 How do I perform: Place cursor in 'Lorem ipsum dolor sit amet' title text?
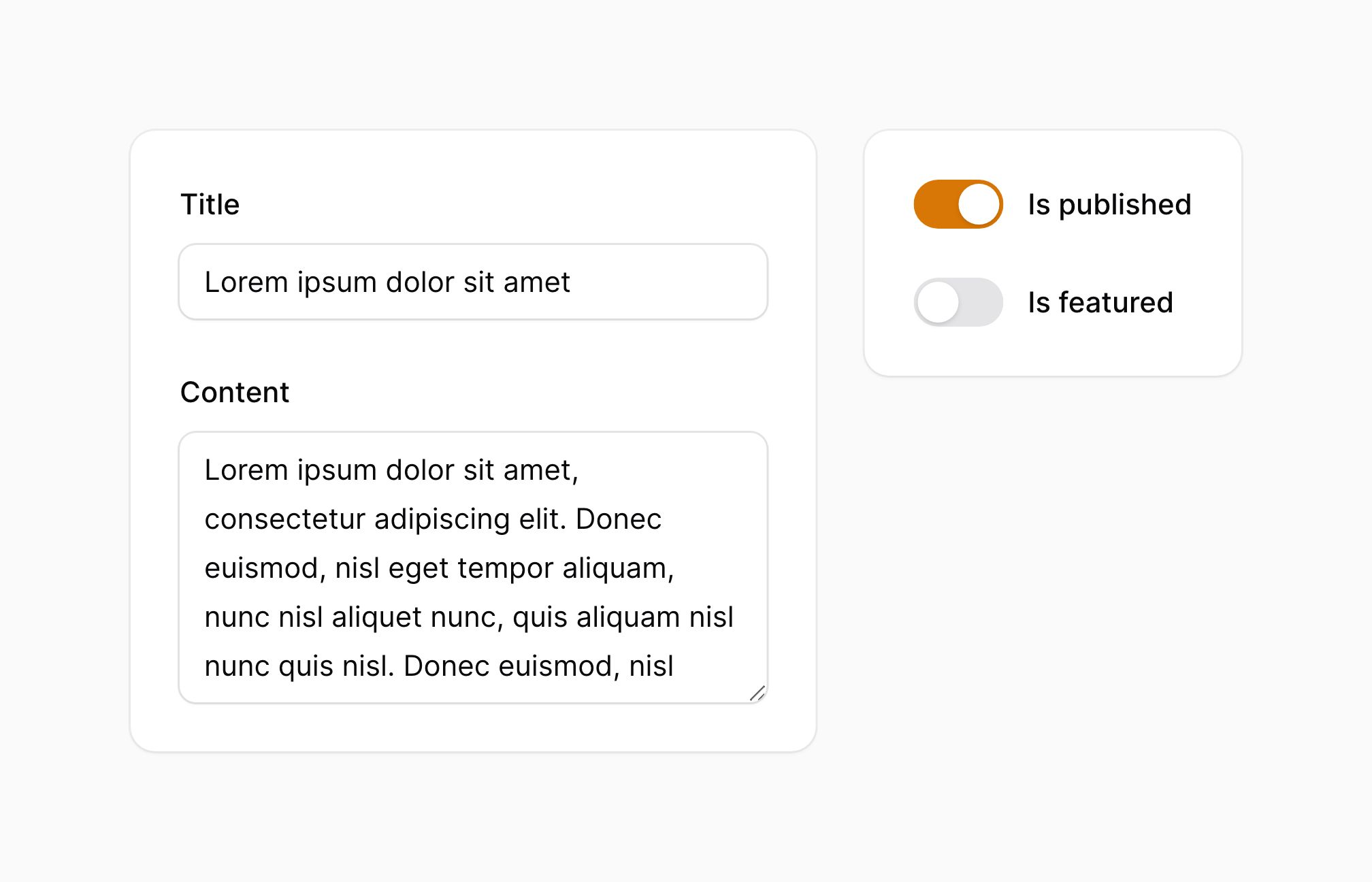[387, 282]
